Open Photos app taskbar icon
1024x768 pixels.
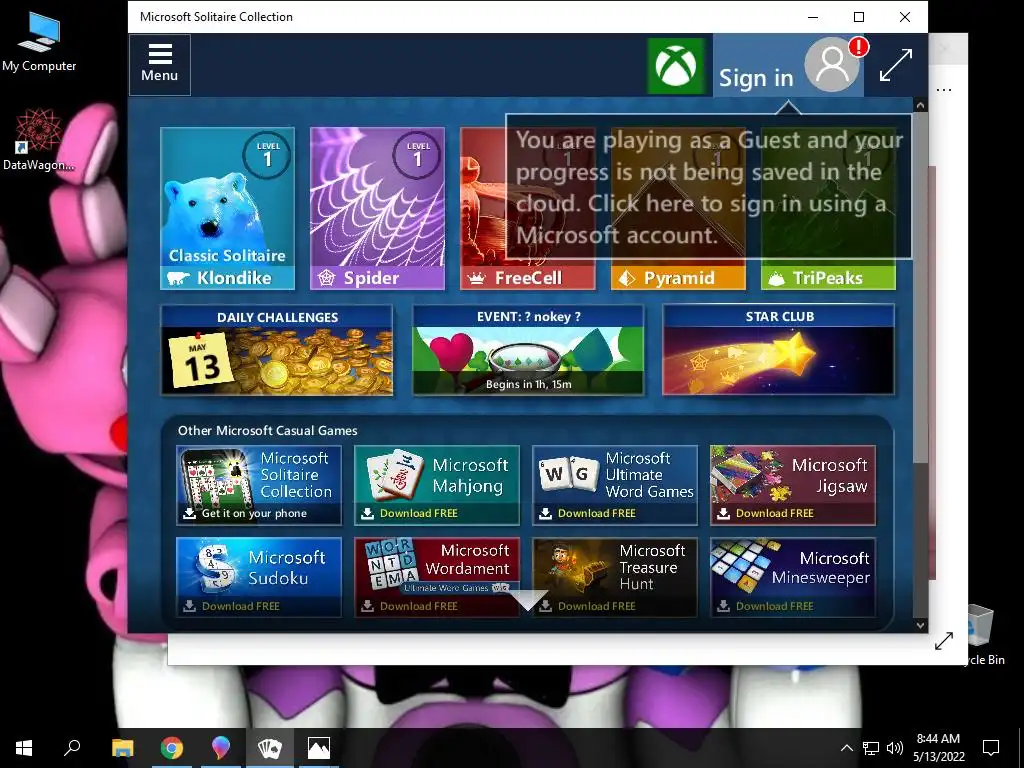pos(319,748)
